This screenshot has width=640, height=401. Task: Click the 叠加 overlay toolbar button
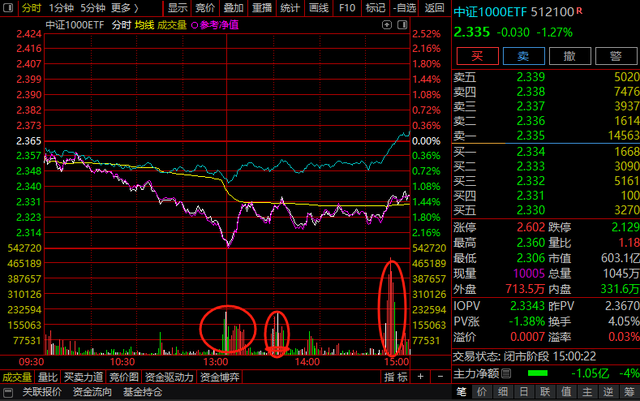[233, 8]
